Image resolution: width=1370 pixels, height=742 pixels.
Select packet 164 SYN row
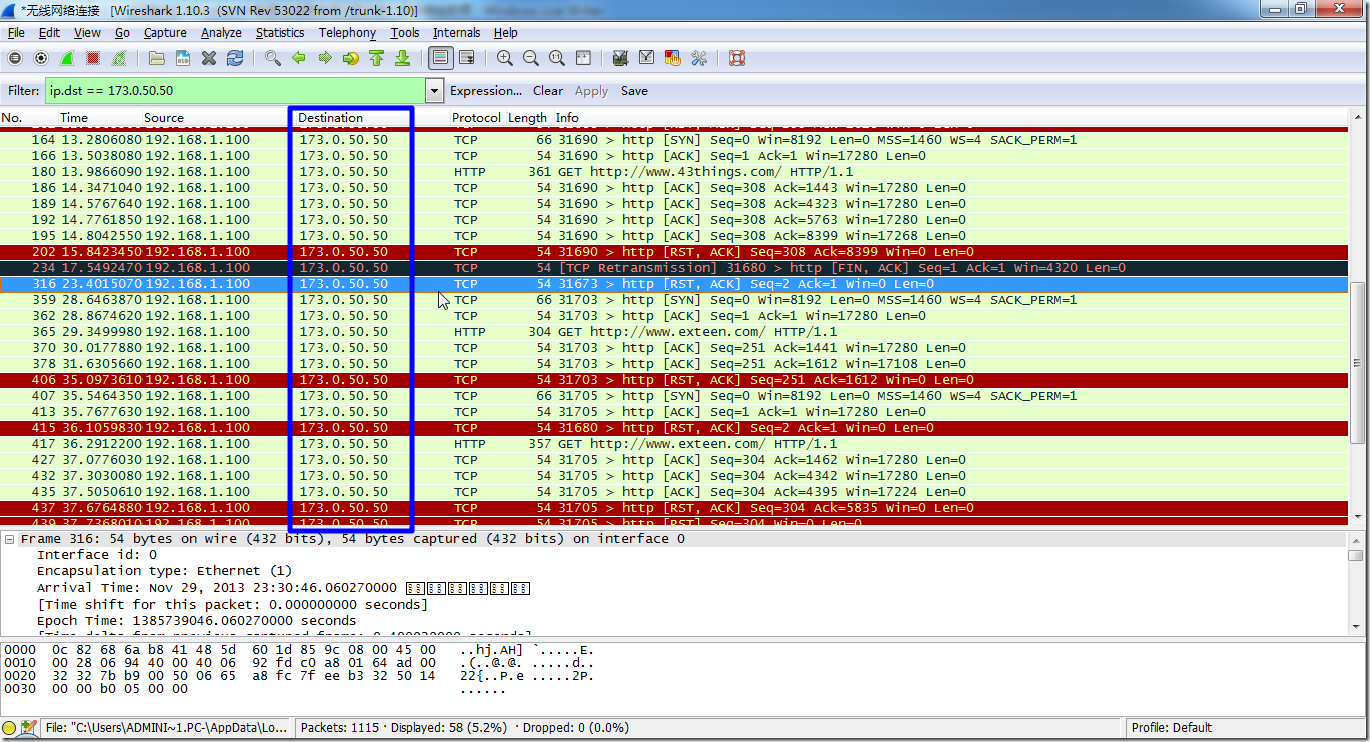pyautogui.click(x=674, y=140)
